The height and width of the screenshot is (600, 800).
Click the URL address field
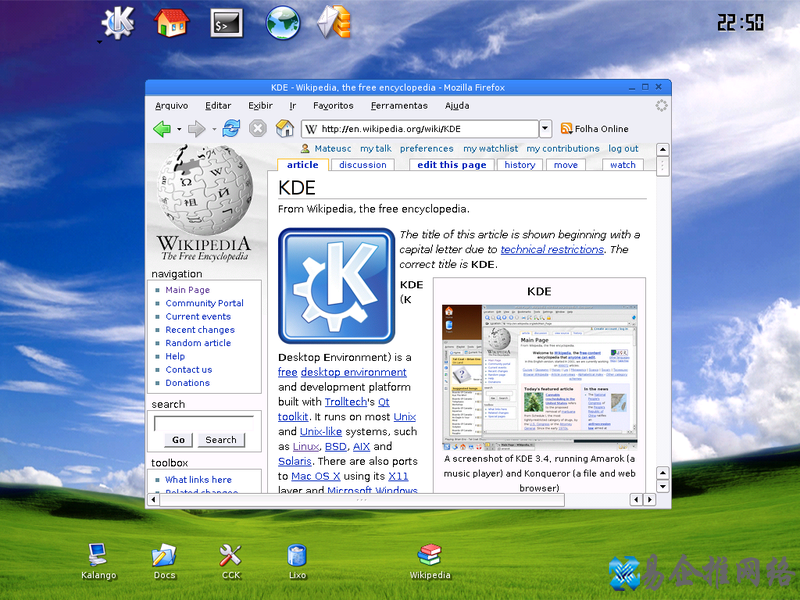(420, 129)
